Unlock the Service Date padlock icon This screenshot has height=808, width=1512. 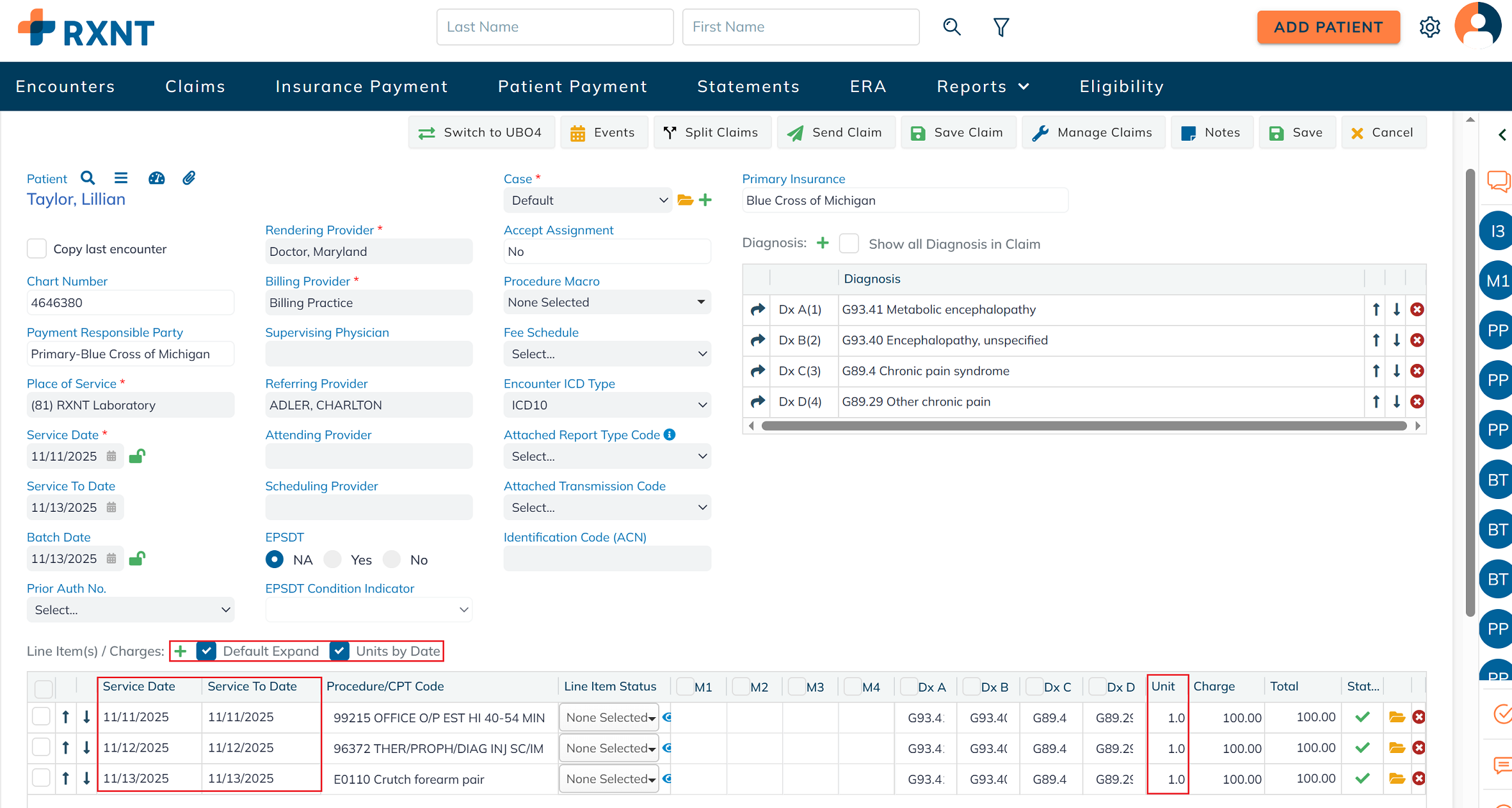[x=137, y=456]
